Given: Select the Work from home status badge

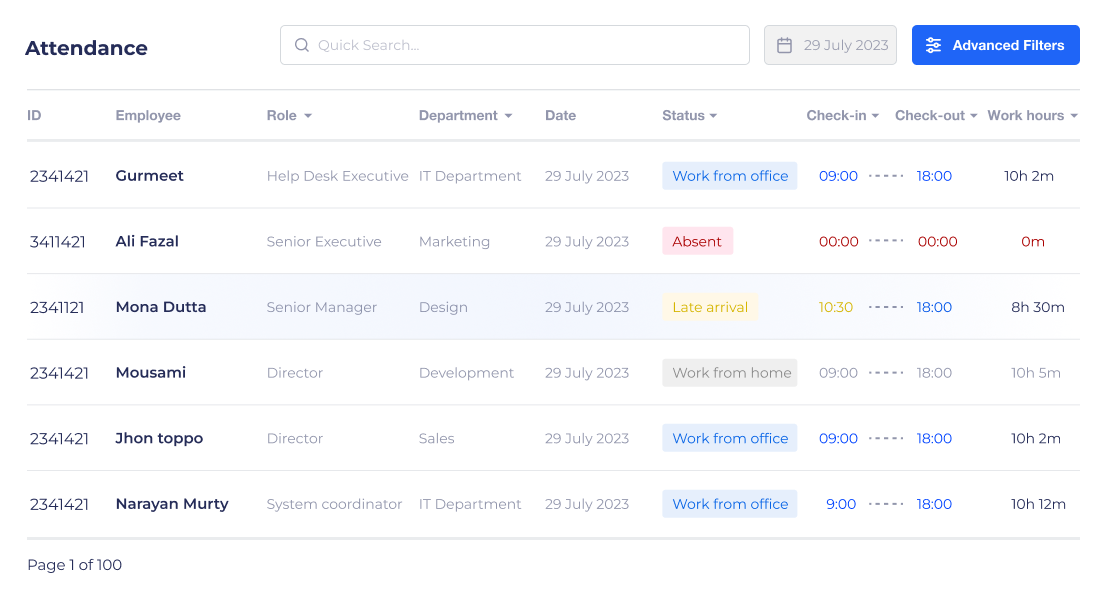Looking at the screenshot, I should tap(730, 373).
